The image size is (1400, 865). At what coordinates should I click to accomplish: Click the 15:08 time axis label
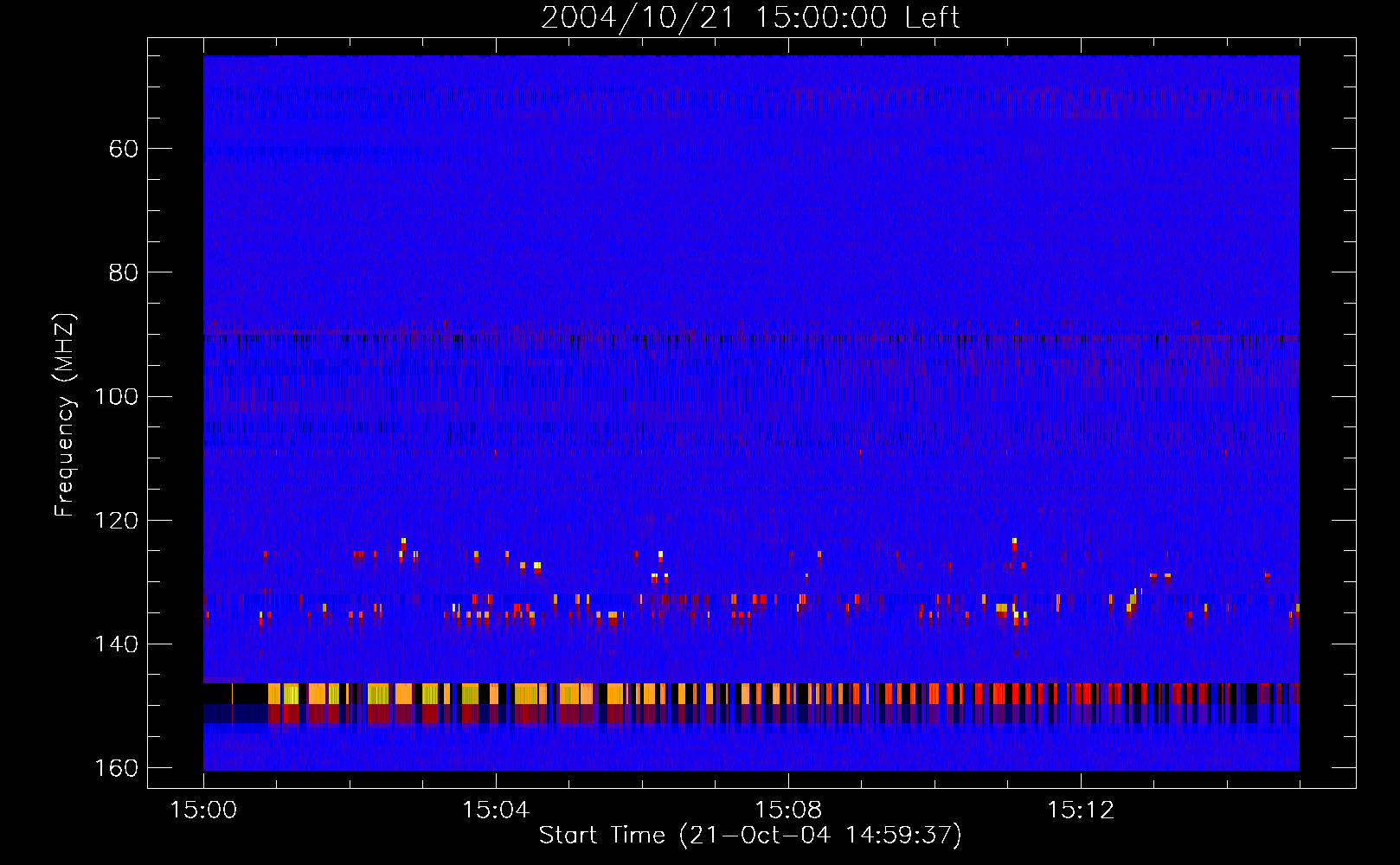pyautogui.click(x=788, y=810)
